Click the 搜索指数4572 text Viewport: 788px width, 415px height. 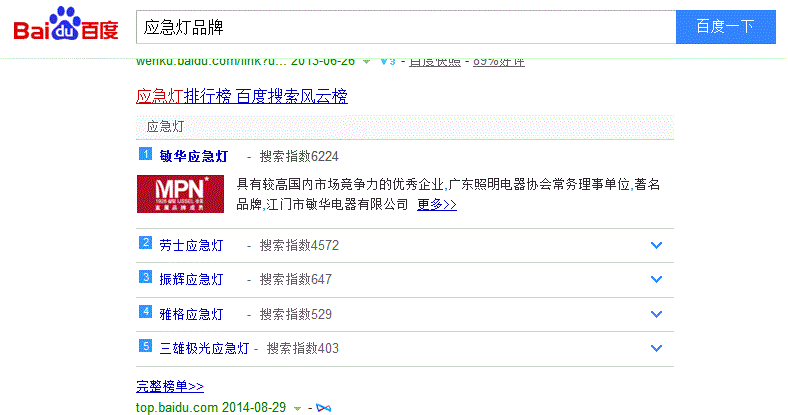tap(299, 246)
